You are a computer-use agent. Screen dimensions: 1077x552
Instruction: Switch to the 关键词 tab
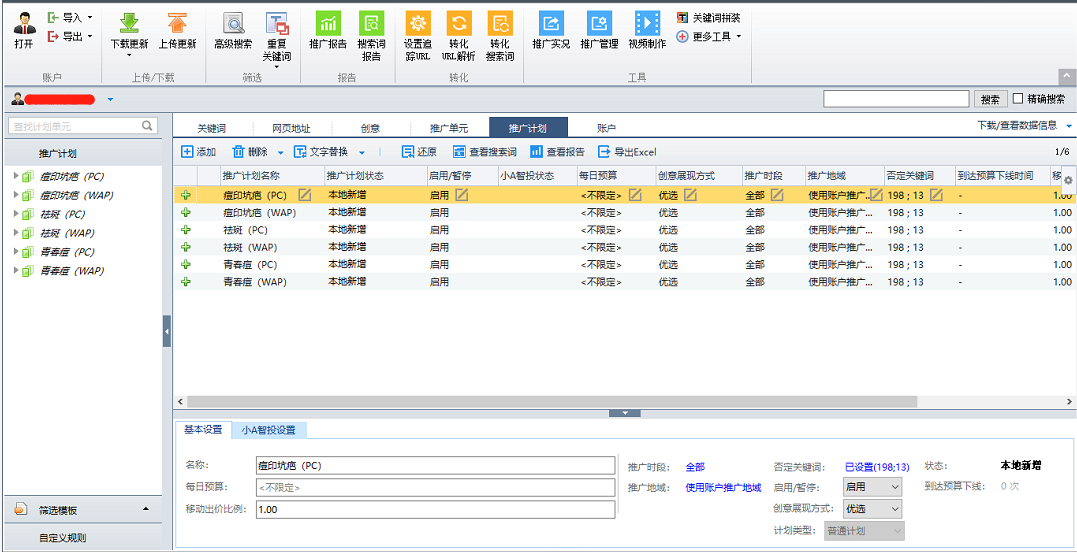(x=212, y=128)
